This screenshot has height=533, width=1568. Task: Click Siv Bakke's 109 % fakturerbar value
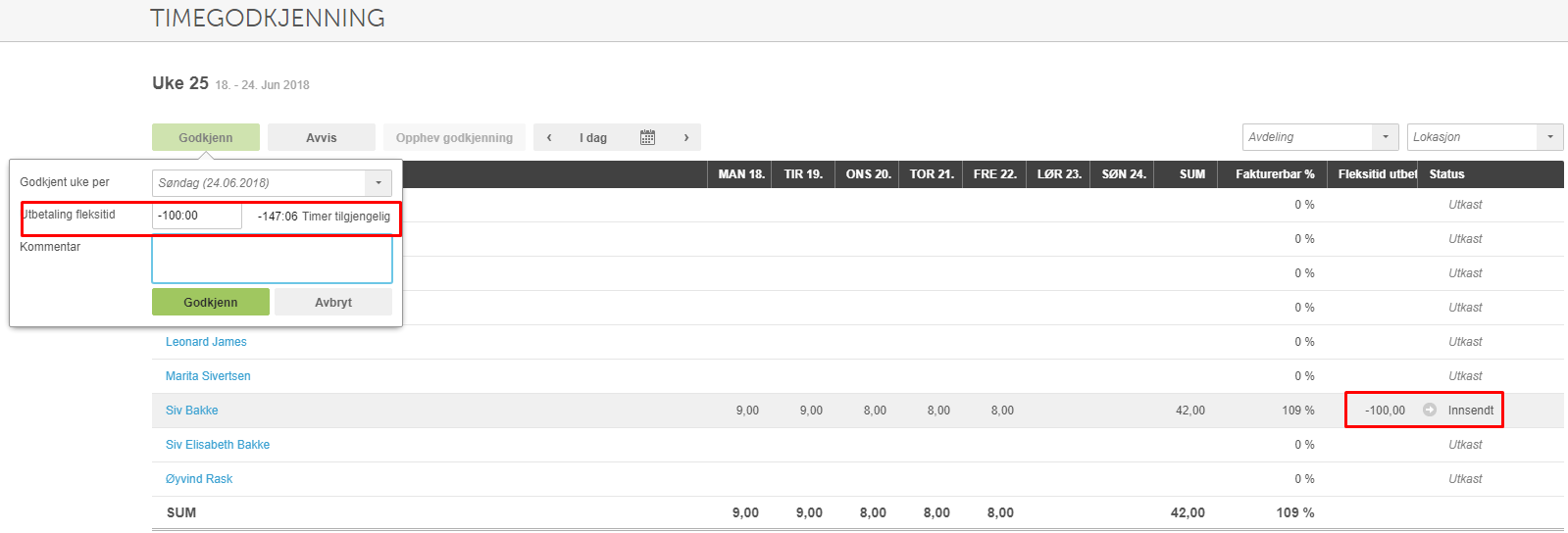tap(1298, 411)
